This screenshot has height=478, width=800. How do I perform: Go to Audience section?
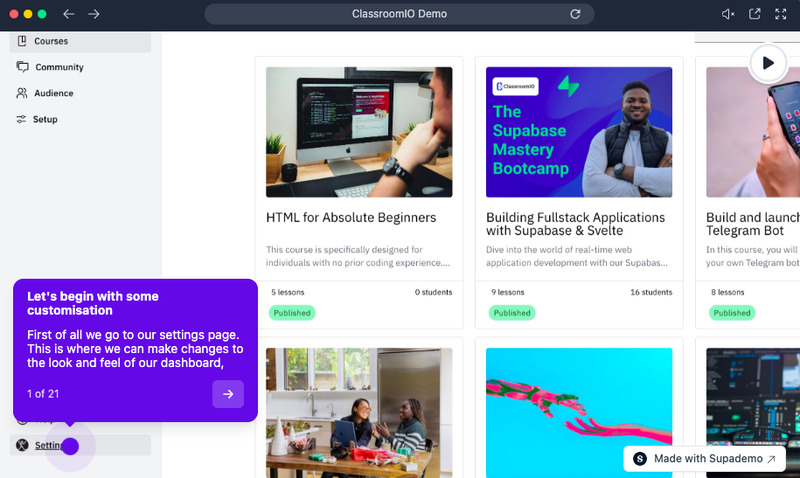pyautogui.click(x=53, y=93)
